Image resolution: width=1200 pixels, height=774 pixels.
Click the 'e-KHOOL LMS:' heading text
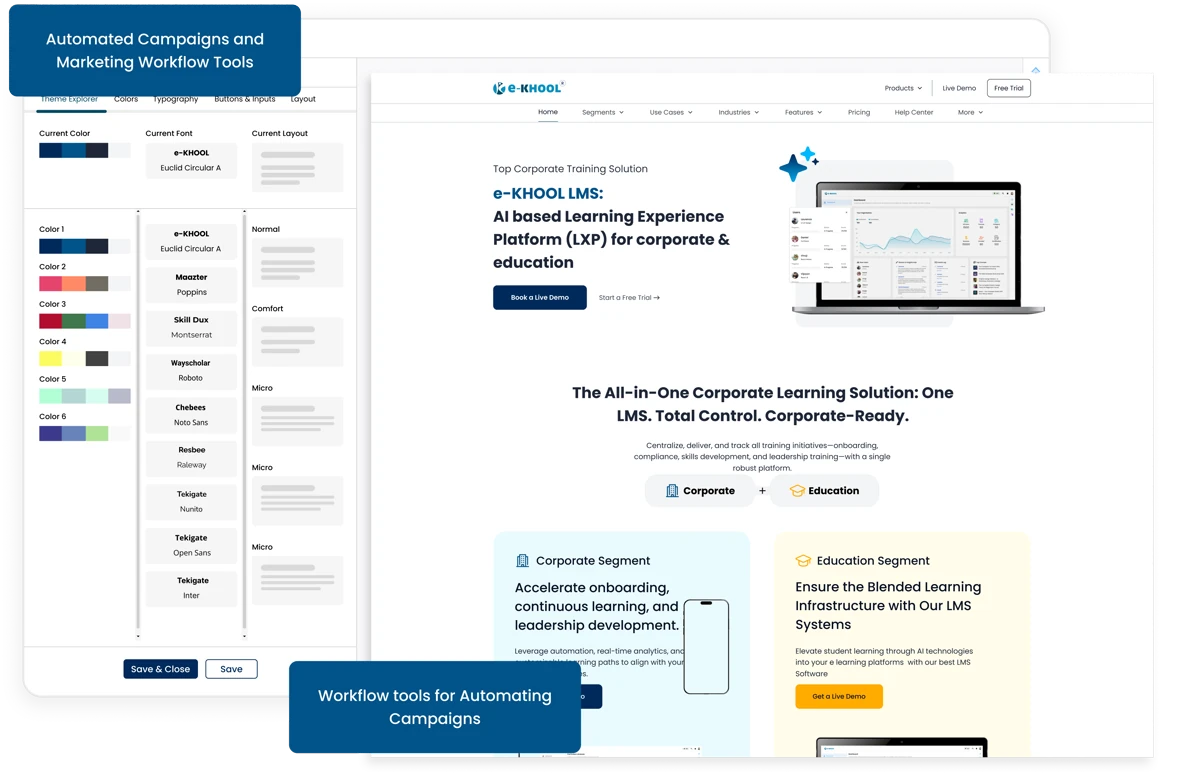(x=548, y=193)
